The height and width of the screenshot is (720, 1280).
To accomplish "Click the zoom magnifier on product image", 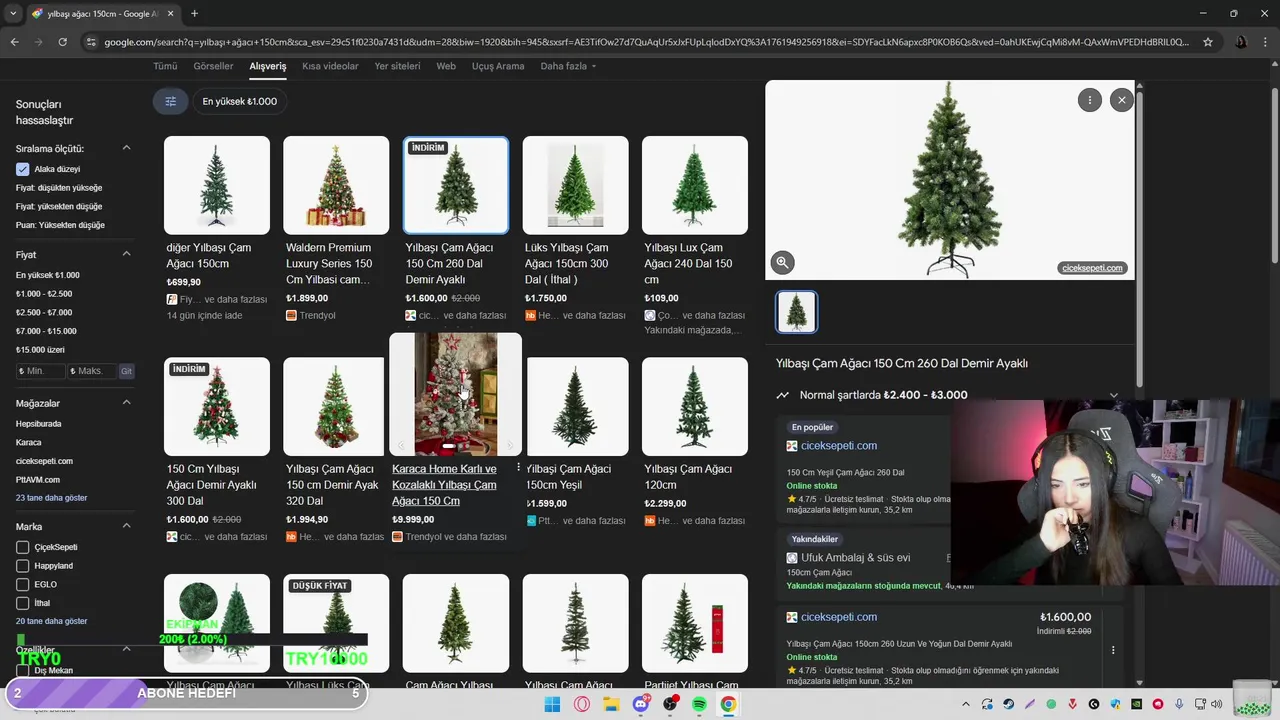I will 782,262.
